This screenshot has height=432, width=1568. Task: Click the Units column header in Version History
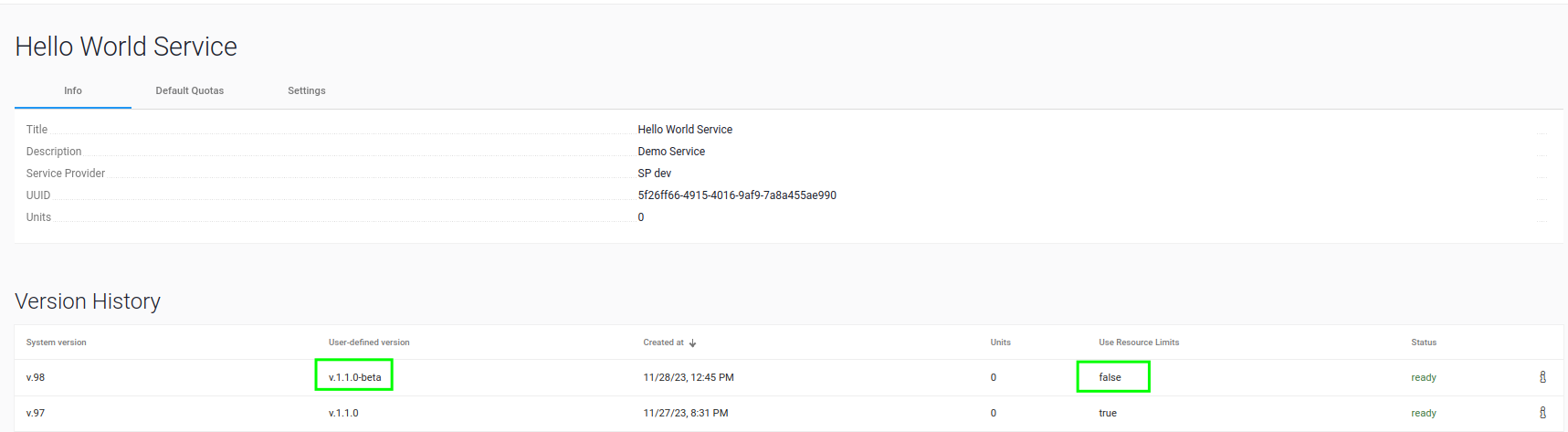coord(1000,342)
